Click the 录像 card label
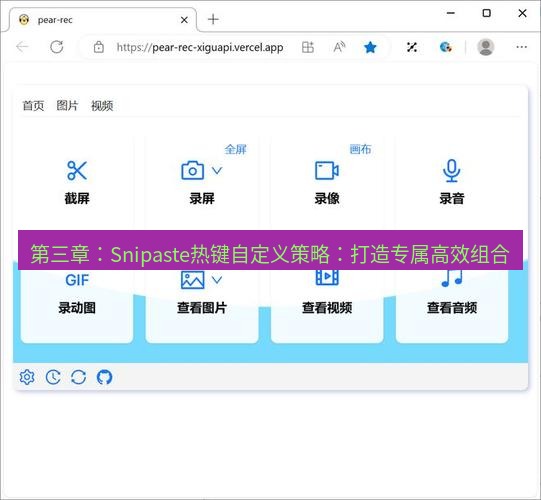 click(327, 198)
